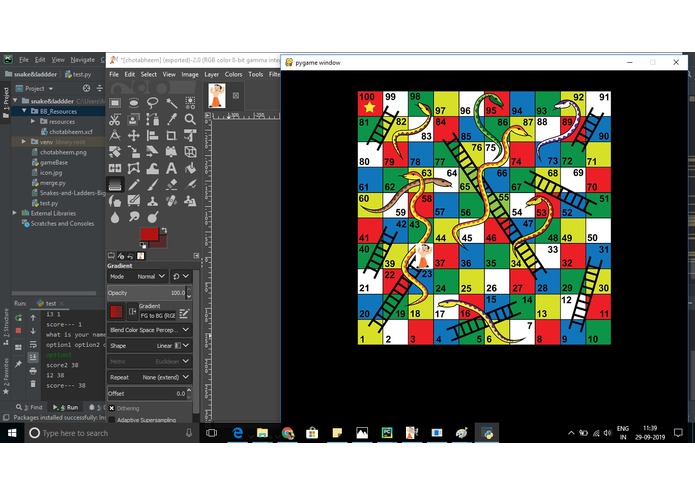Click the gradient preview swatch in GIMP options
The width and height of the screenshot is (695, 494).
click(x=116, y=312)
